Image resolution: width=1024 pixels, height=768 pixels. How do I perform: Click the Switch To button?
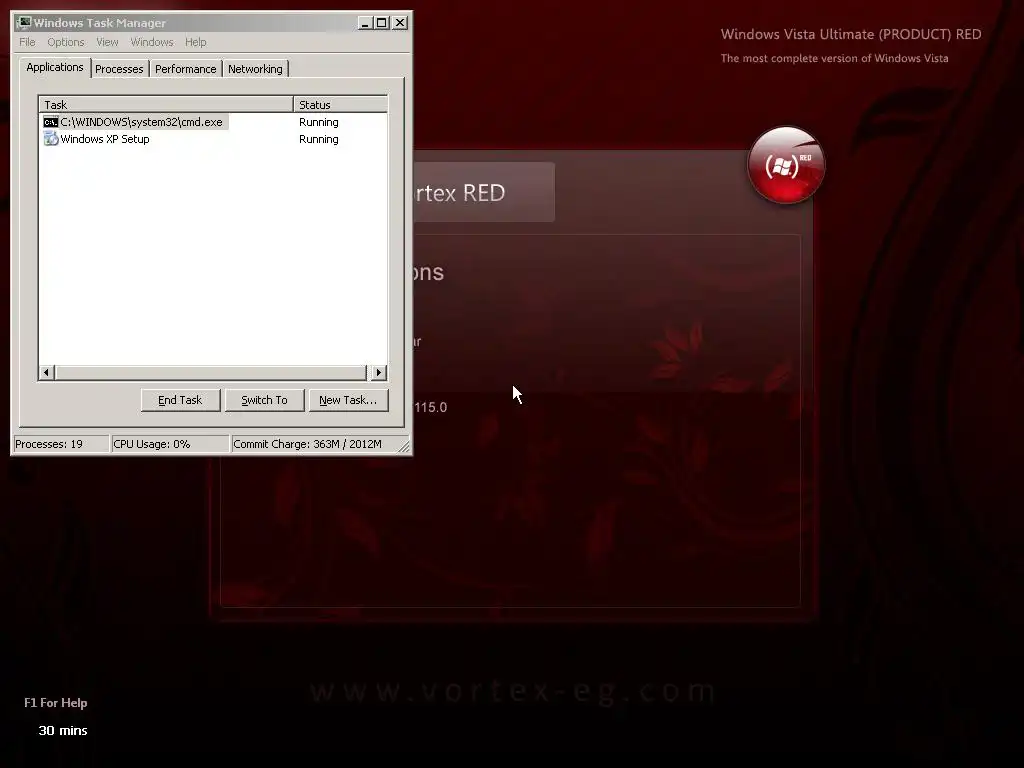(264, 400)
